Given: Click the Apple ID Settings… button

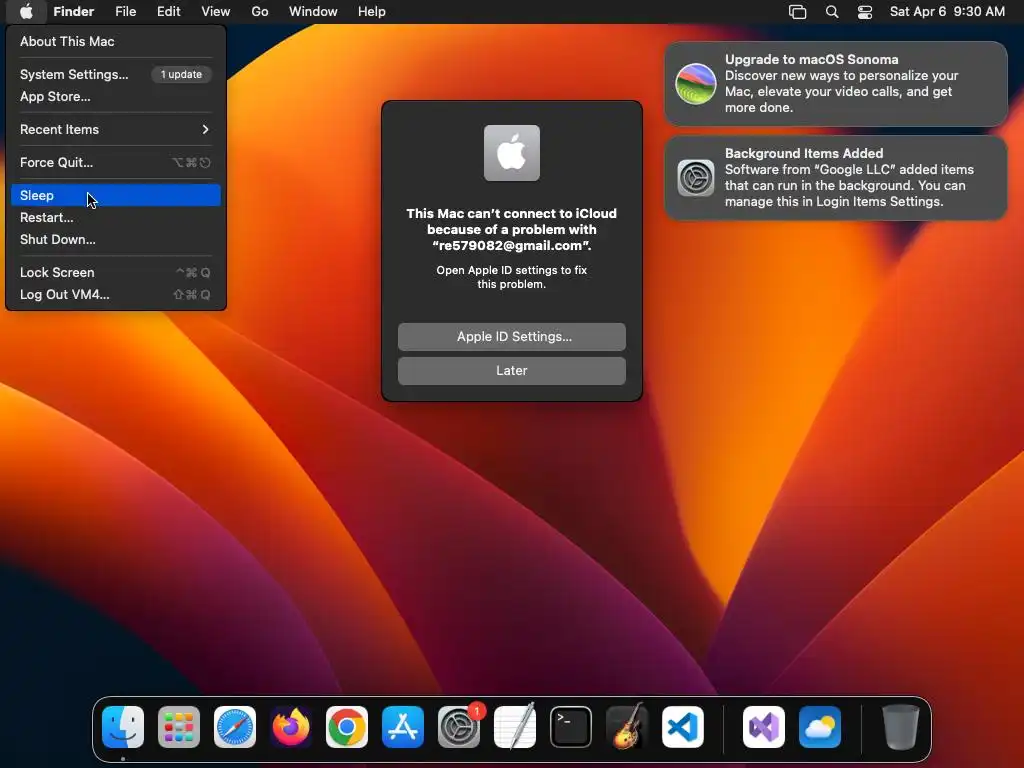Looking at the screenshot, I should pyautogui.click(x=512, y=336).
